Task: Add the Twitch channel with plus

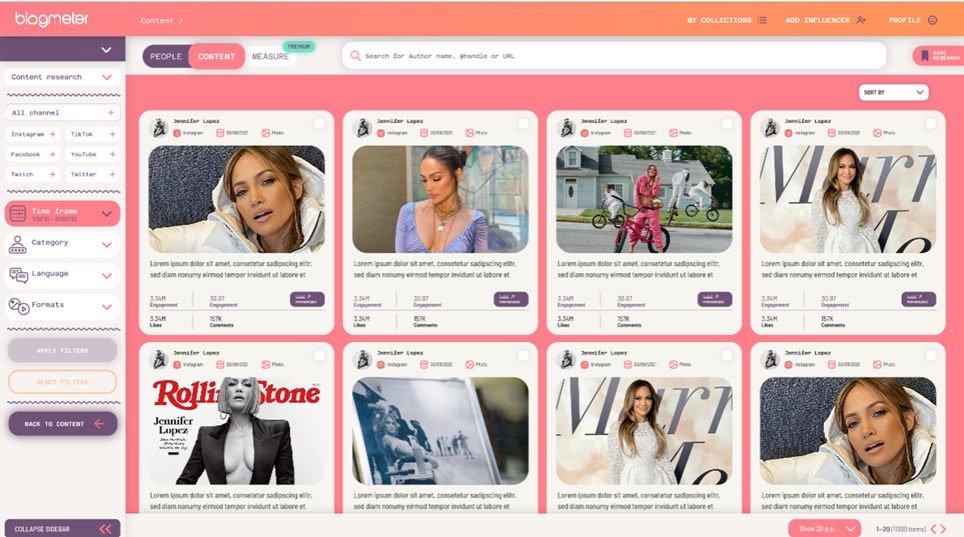Action: (x=52, y=175)
